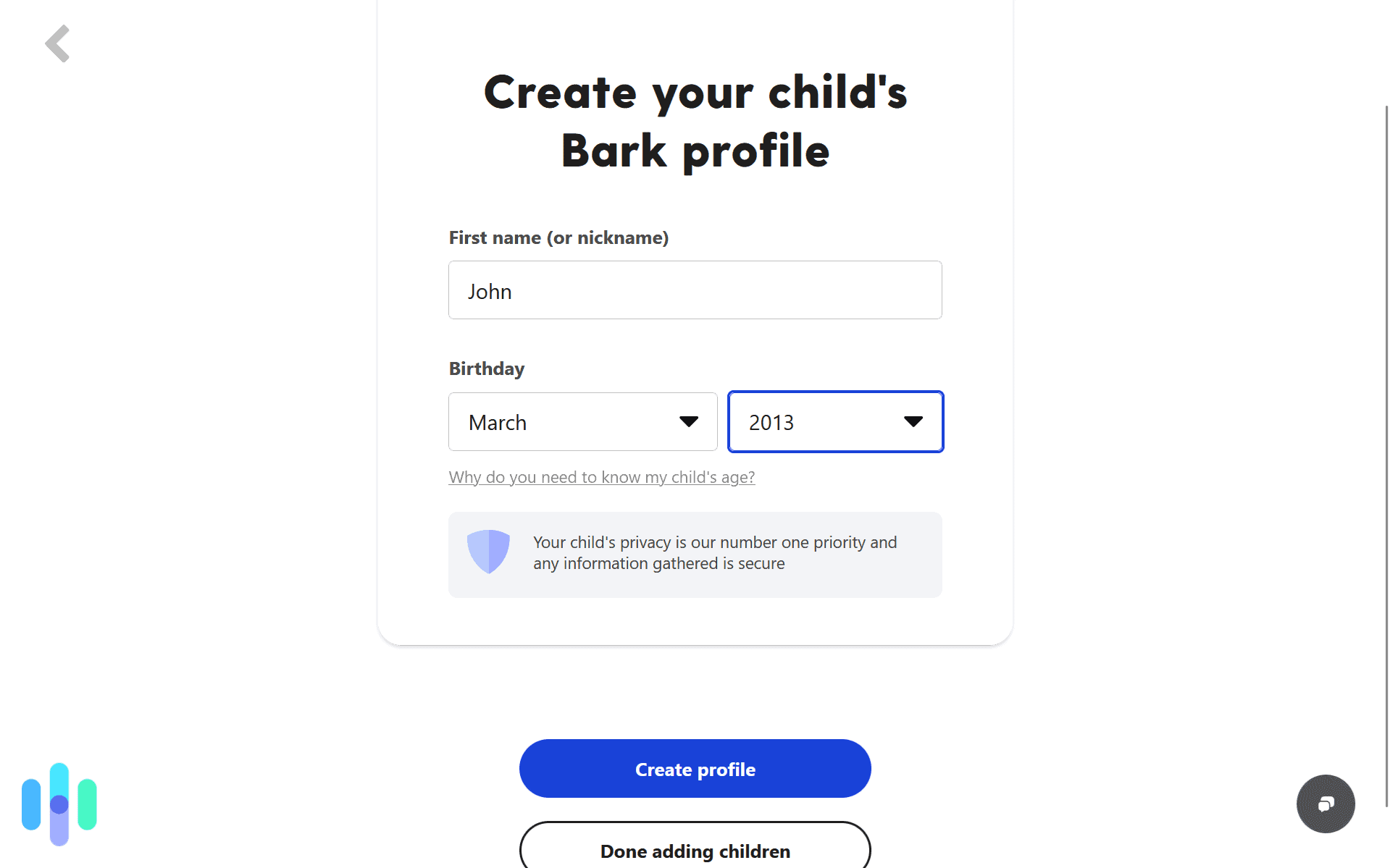
Task: Click the Birthday label
Action: point(486,368)
